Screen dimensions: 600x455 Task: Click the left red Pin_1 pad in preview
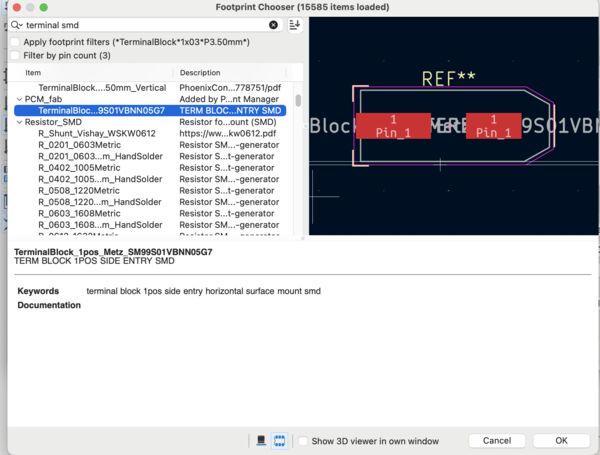(x=393, y=126)
